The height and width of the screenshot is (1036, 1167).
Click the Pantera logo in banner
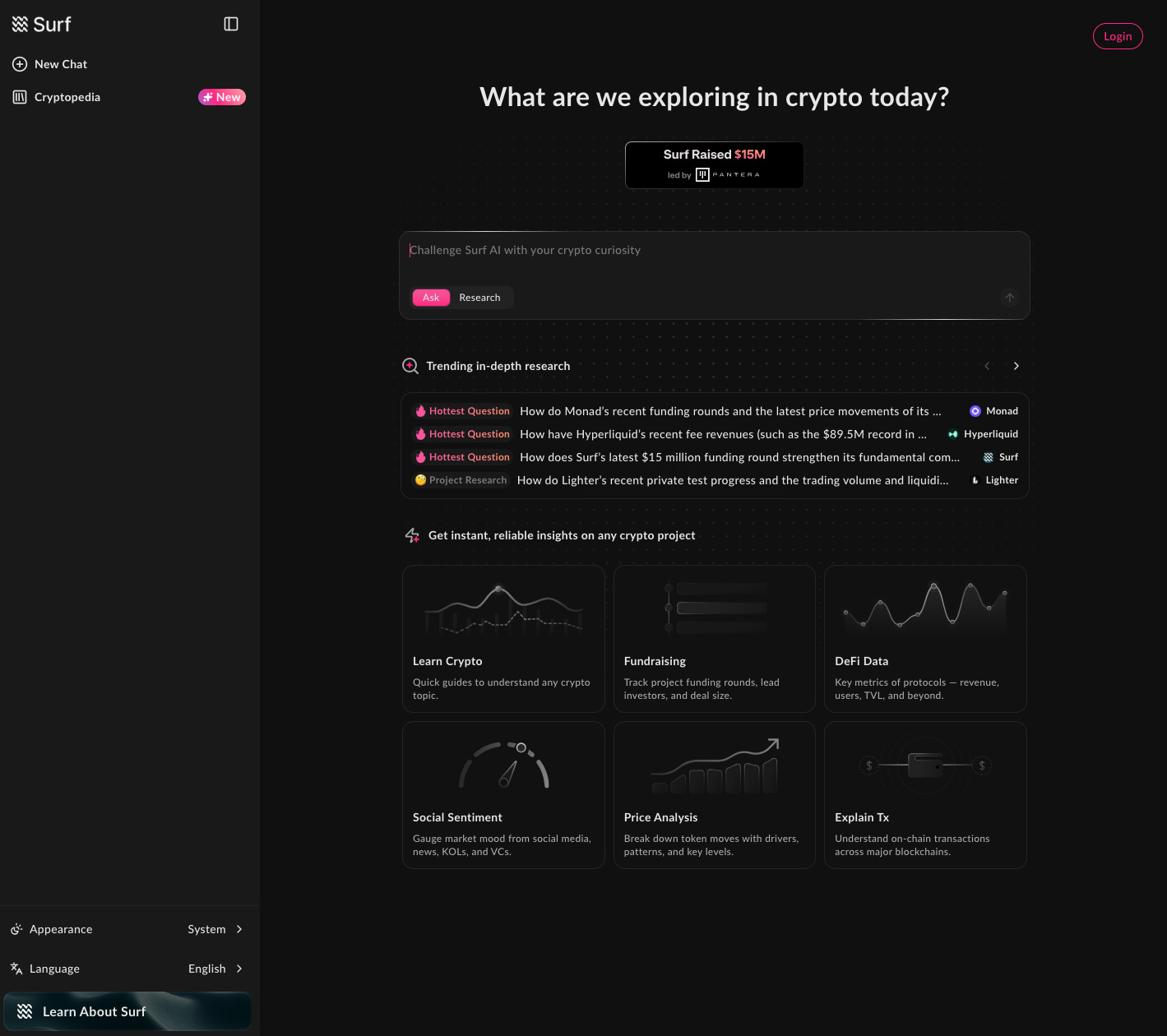[728, 174]
